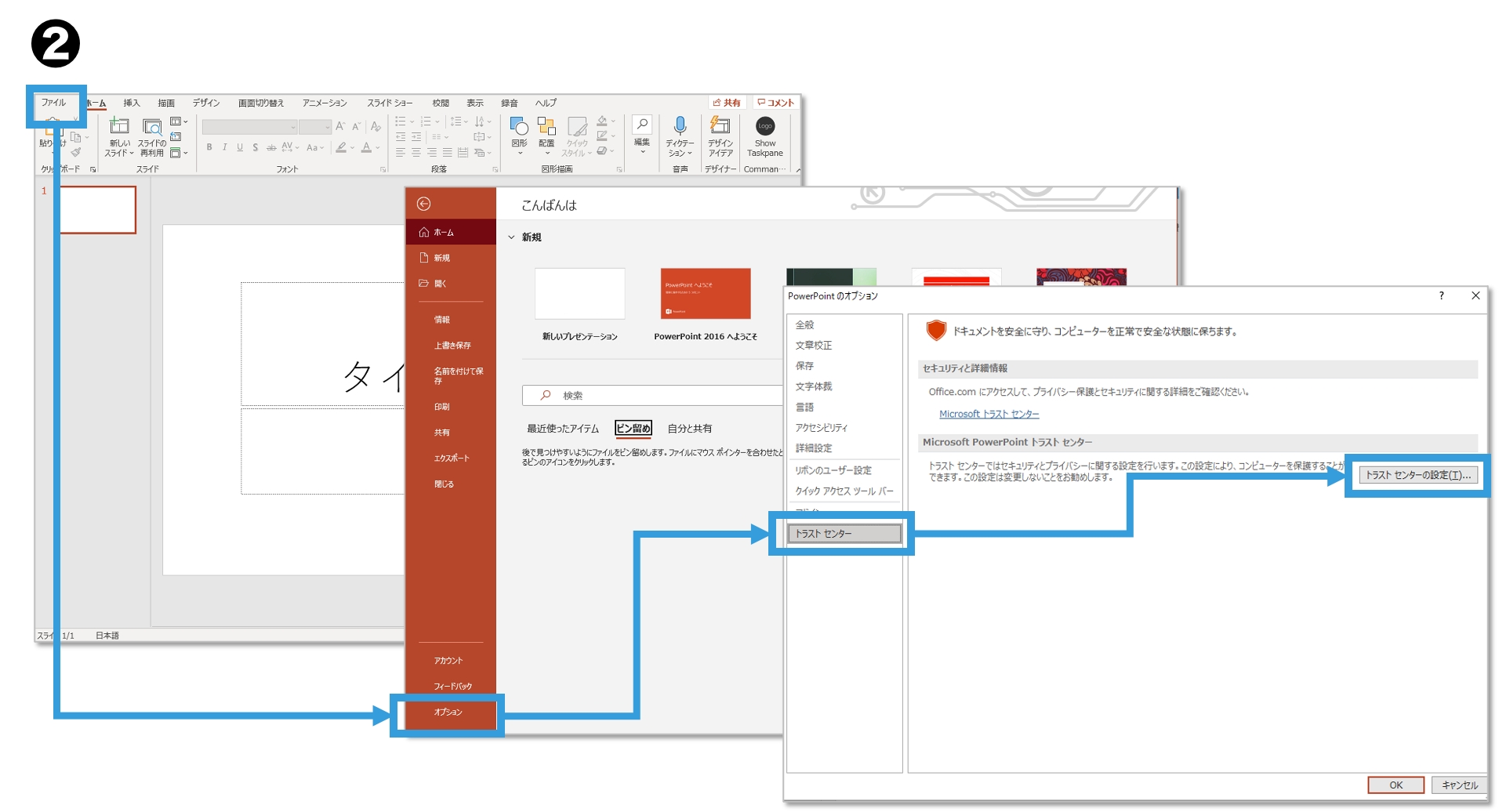This screenshot has width=1499, height=812.
Task: Toggle Underline formatting in the ribbon
Action: (x=240, y=147)
